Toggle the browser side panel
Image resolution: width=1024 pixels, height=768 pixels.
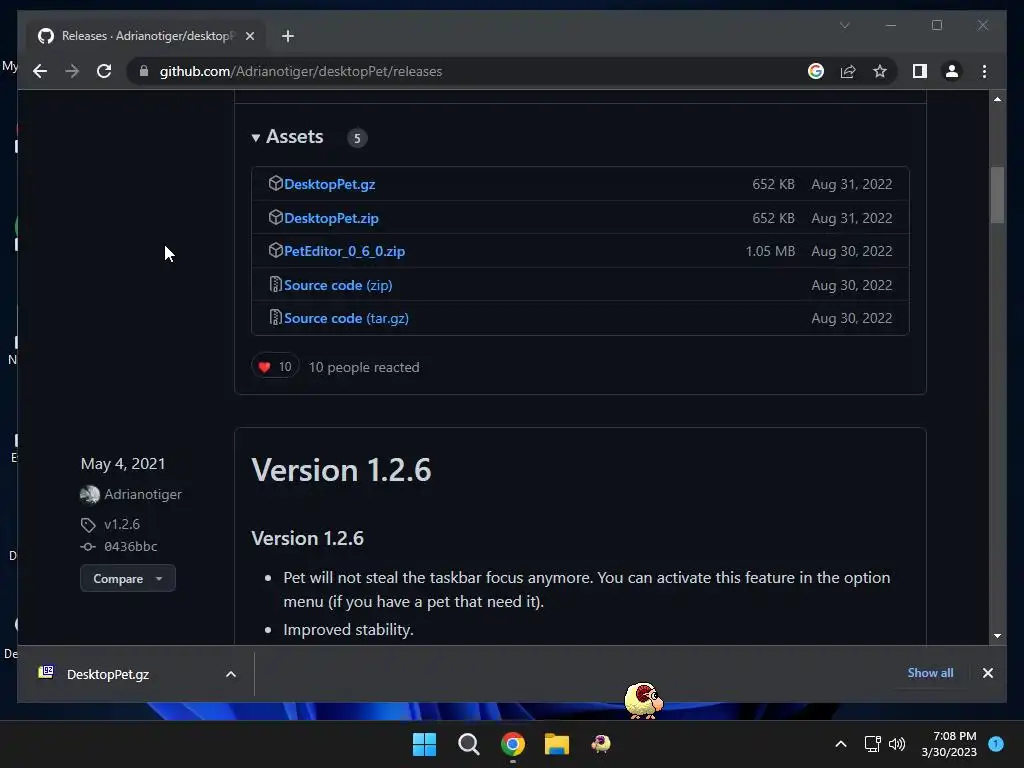click(x=920, y=71)
